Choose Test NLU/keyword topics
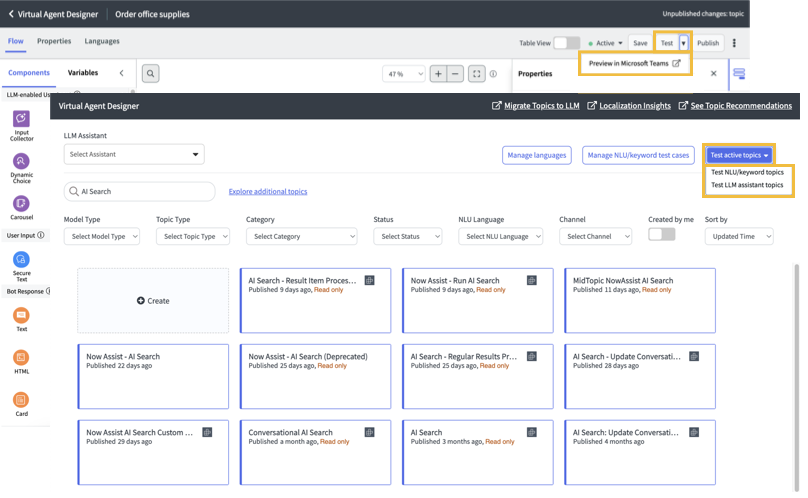The height and width of the screenshot is (498, 808). (x=747, y=172)
